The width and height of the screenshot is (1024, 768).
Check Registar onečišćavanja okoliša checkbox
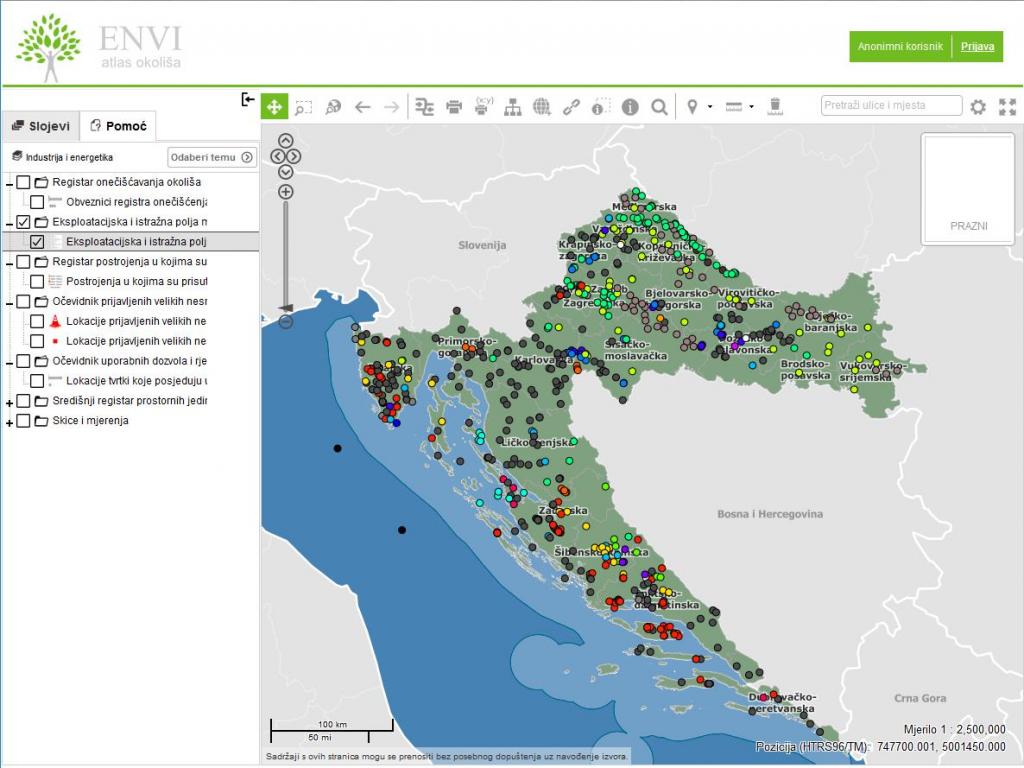[x=24, y=182]
